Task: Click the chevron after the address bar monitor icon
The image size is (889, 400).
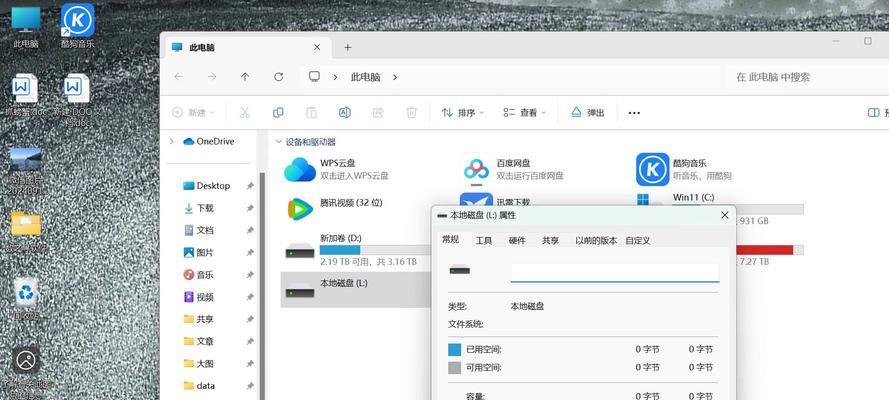Action: [x=336, y=76]
